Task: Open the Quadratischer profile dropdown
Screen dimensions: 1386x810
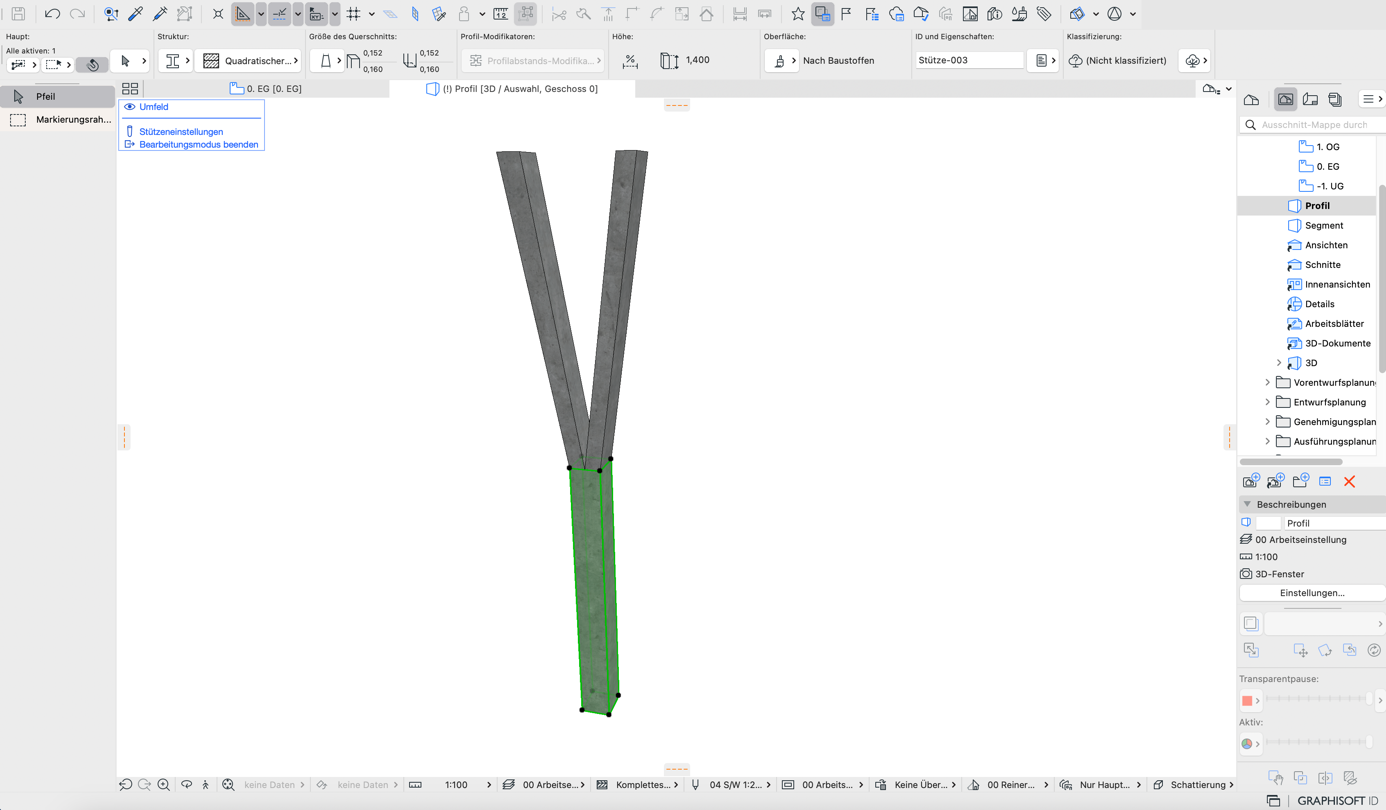Action: 250,61
